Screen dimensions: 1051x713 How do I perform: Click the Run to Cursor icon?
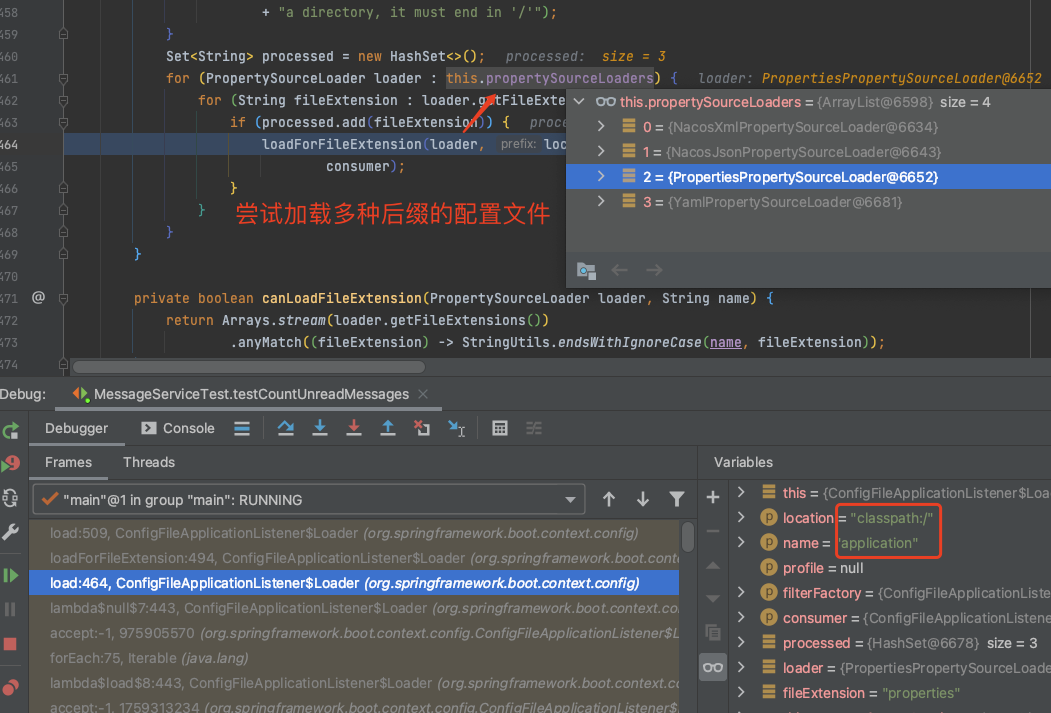(456, 428)
